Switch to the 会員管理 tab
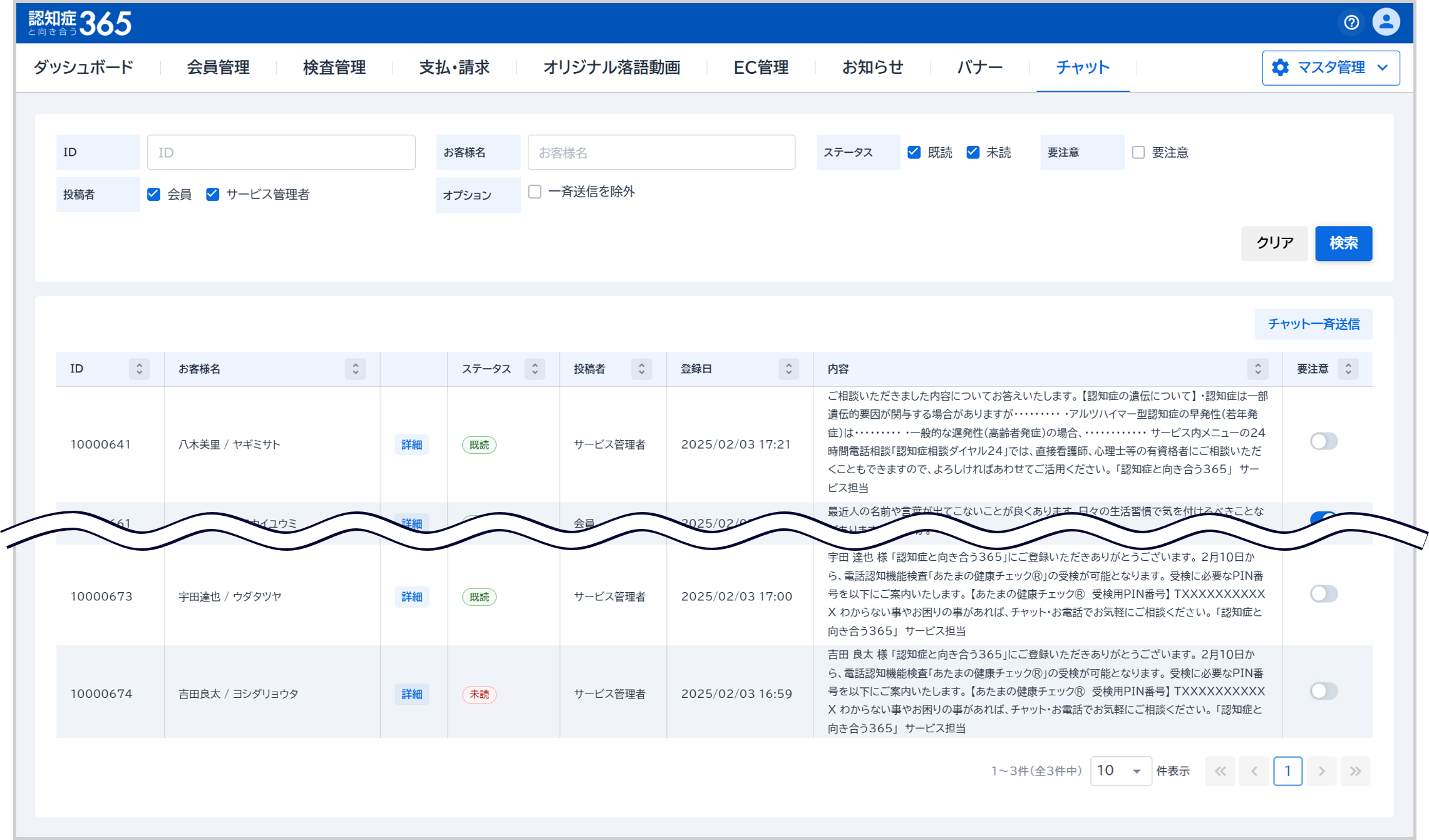The width and height of the screenshot is (1429, 840). click(x=218, y=68)
